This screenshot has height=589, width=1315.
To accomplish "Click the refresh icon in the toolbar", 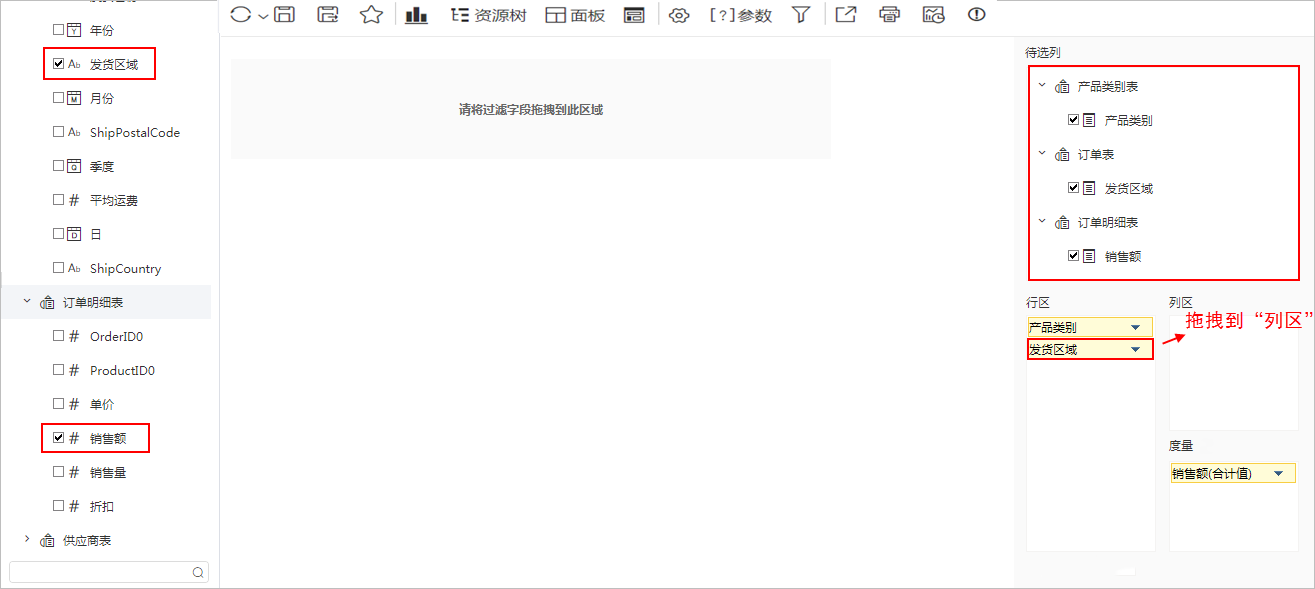I will 241,15.
